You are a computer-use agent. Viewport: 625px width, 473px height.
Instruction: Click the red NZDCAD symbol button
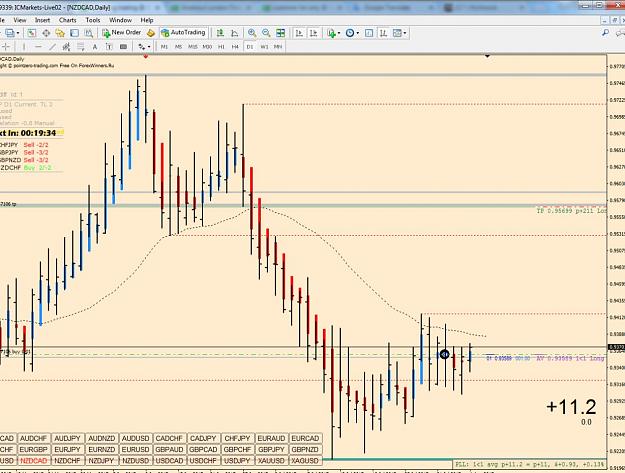click(x=33, y=461)
